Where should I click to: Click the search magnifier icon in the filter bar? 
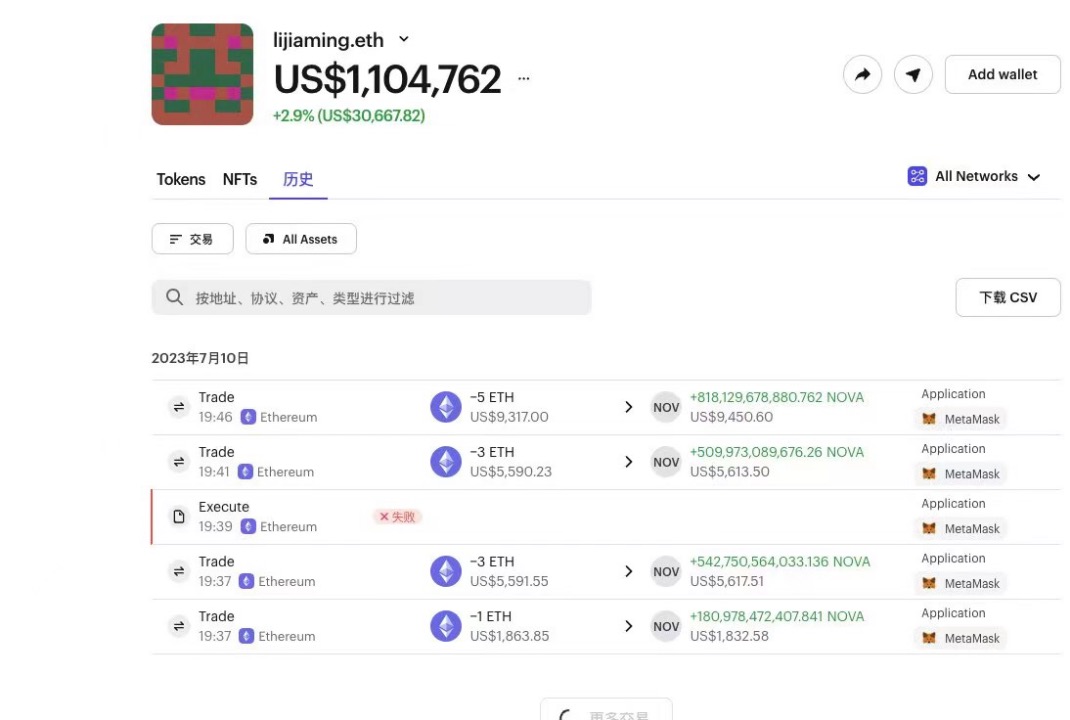pyautogui.click(x=174, y=297)
